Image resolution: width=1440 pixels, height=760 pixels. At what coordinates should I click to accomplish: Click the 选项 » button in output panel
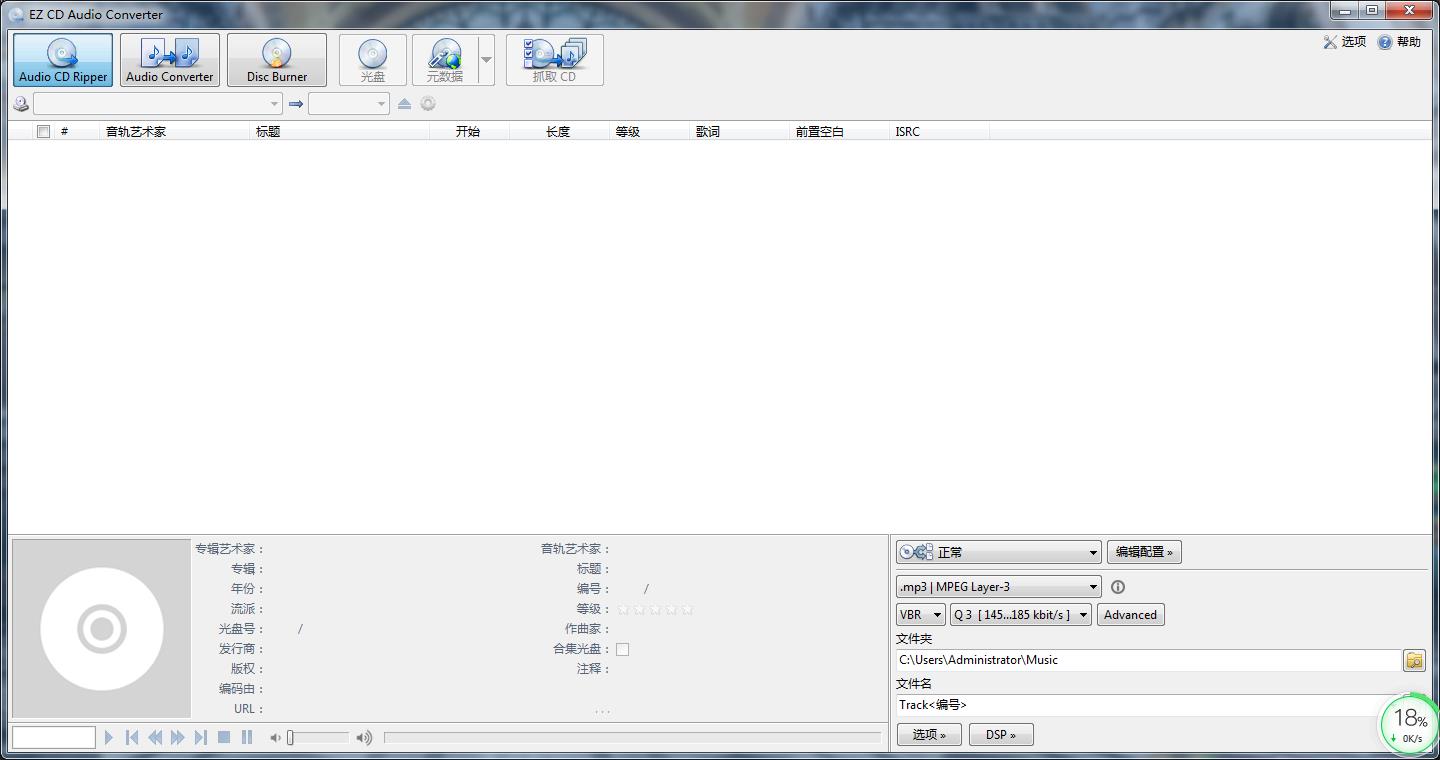pos(929,734)
